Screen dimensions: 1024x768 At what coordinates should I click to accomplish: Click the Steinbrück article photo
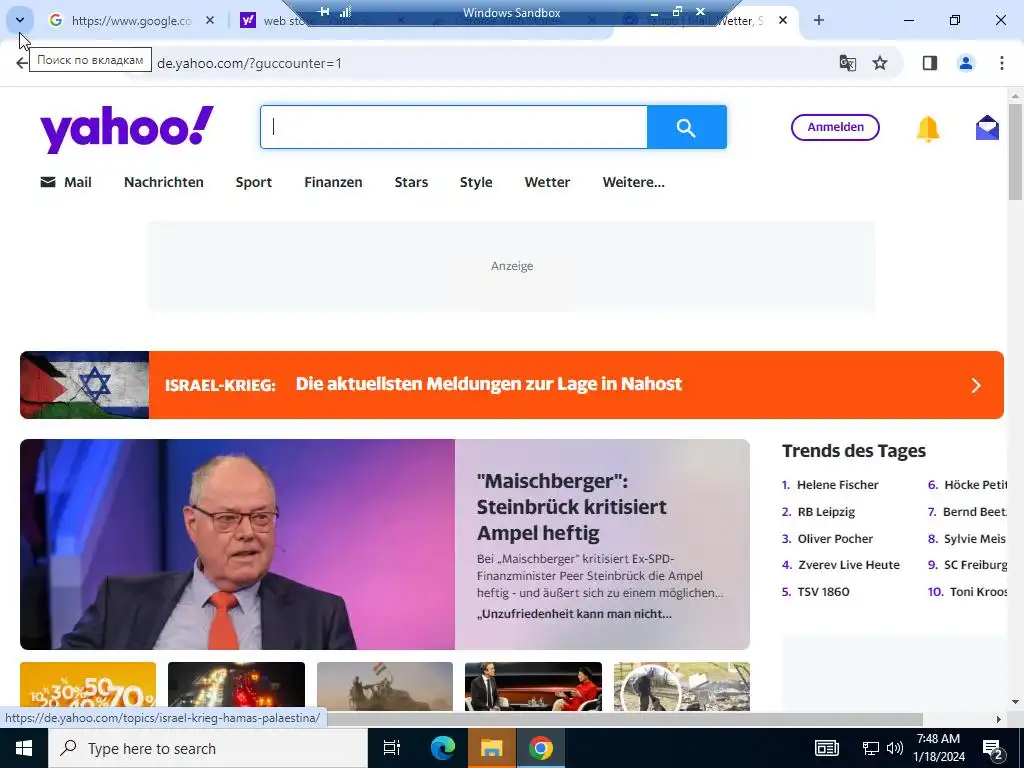click(238, 545)
